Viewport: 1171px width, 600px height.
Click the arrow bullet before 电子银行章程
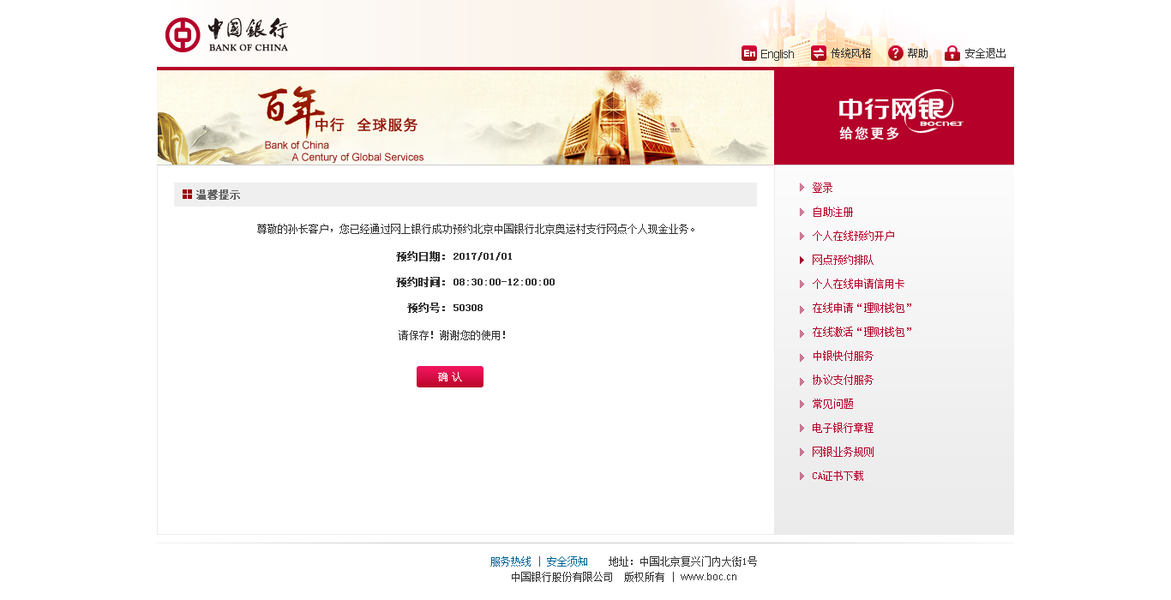[x=801, y=427]
